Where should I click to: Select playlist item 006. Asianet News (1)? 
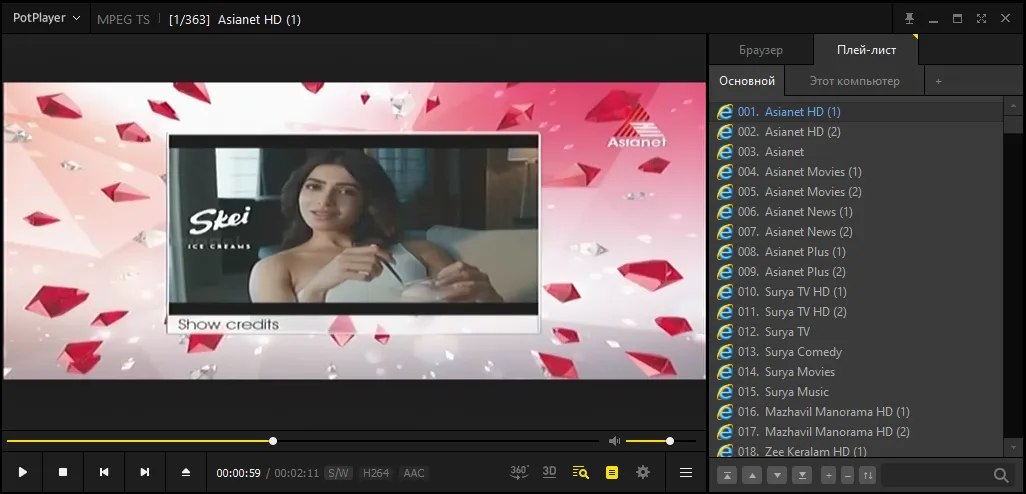point(856,211)
